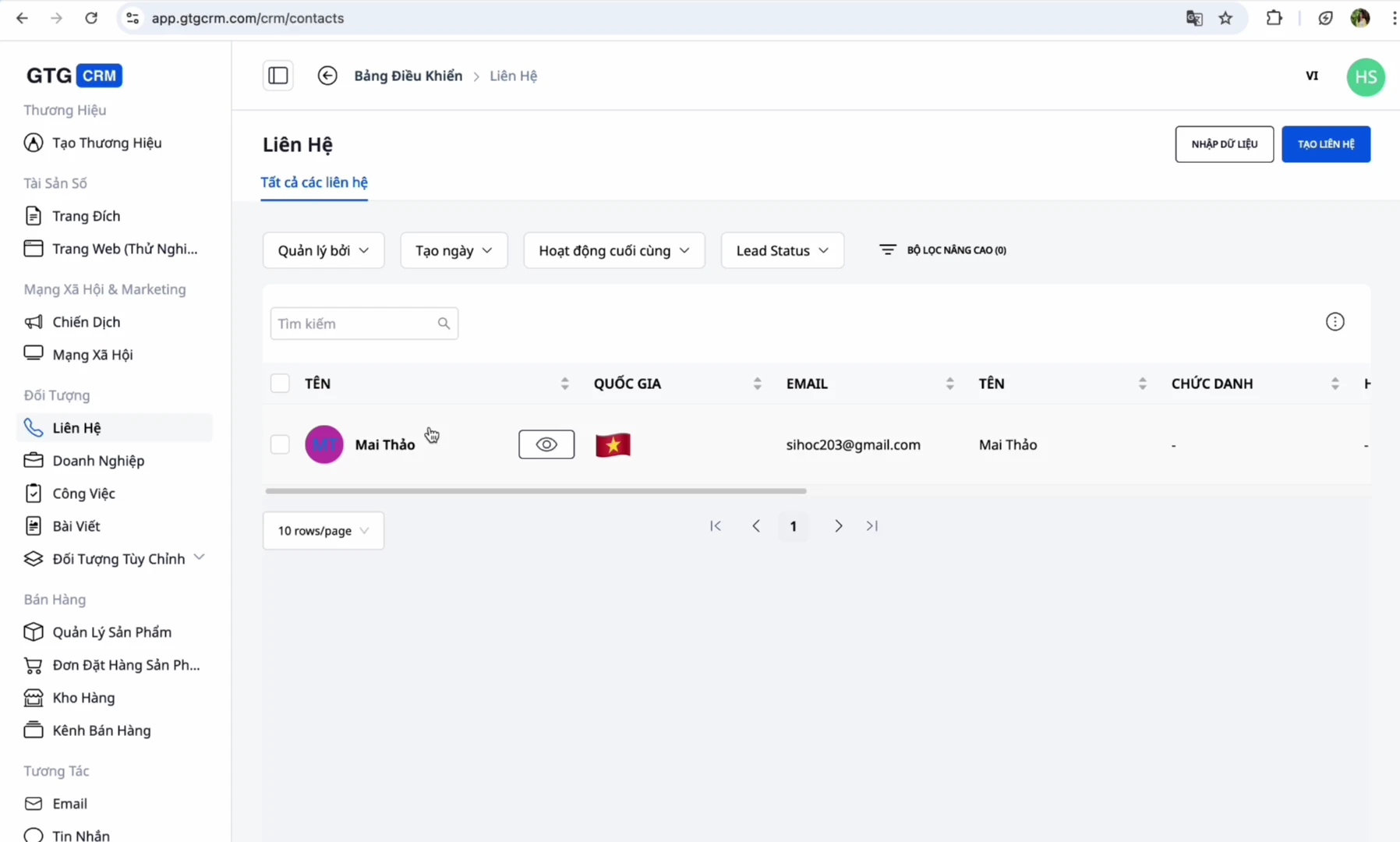Click the Tạo Liên Hệ button
The height and width of the screenshot is (842, 1400).
(x=1325, y=144)
